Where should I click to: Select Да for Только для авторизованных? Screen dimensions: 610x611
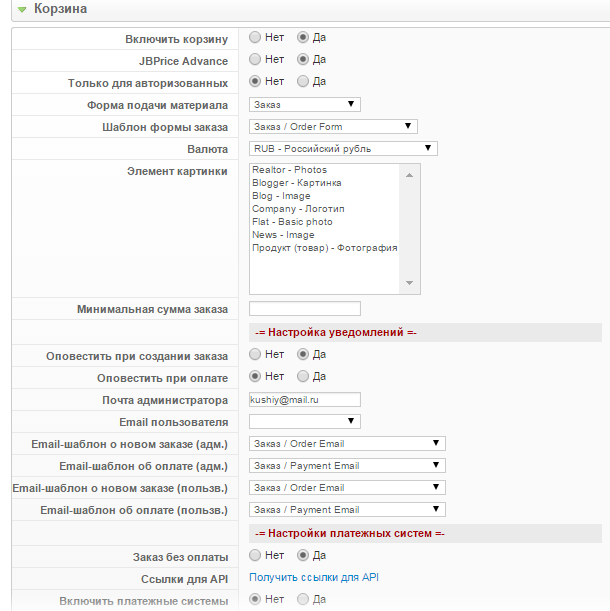point(304,82)
